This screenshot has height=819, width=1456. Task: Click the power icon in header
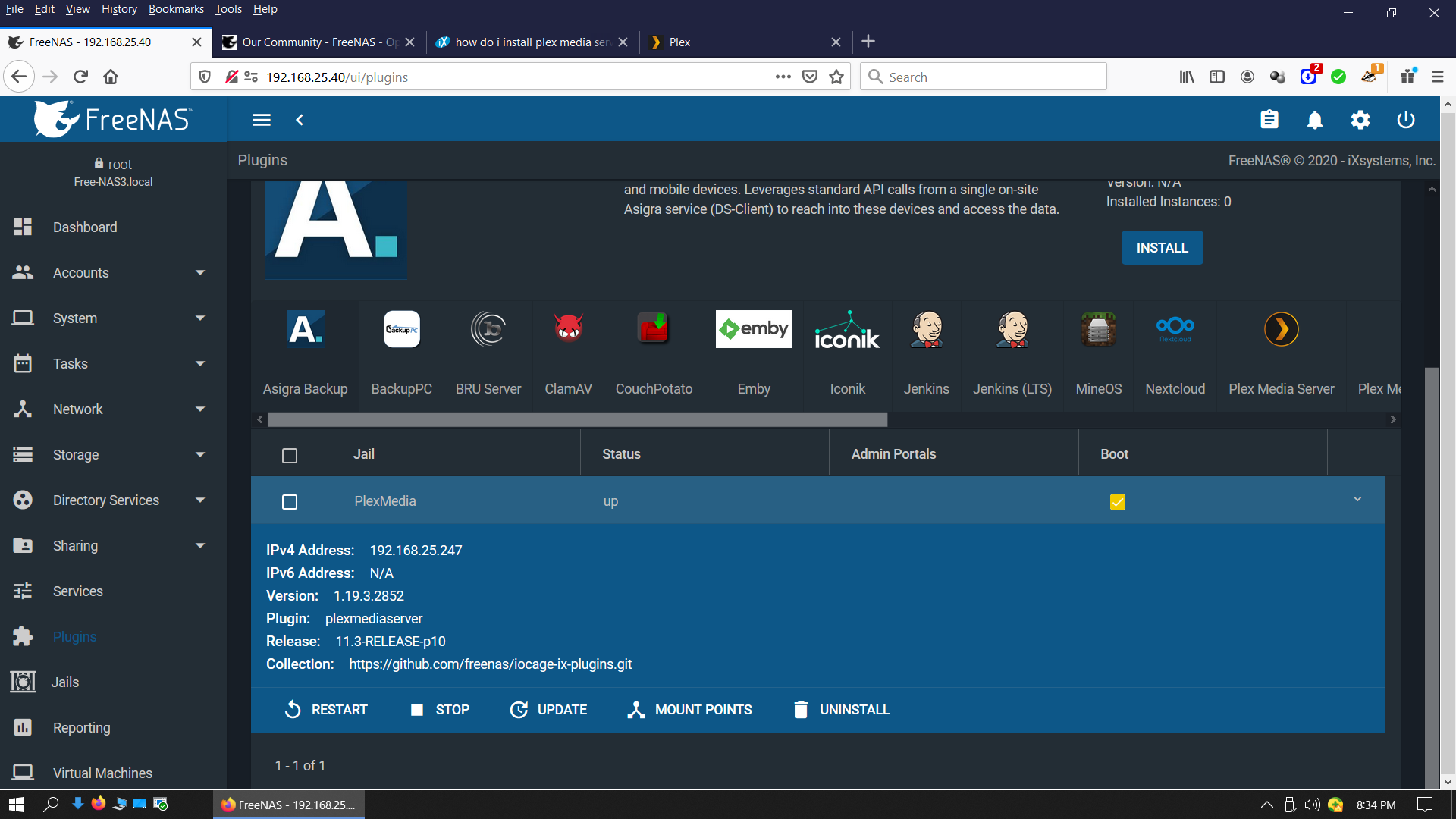click(1406, 120)
